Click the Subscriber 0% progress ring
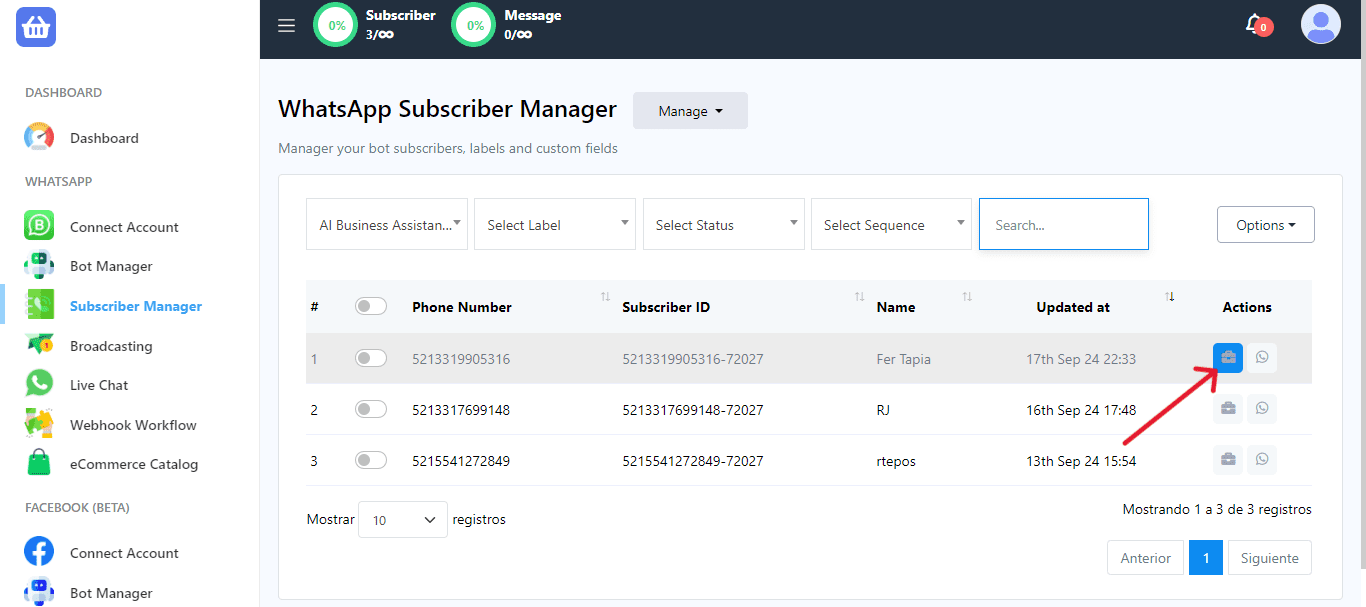 [337, 26]
